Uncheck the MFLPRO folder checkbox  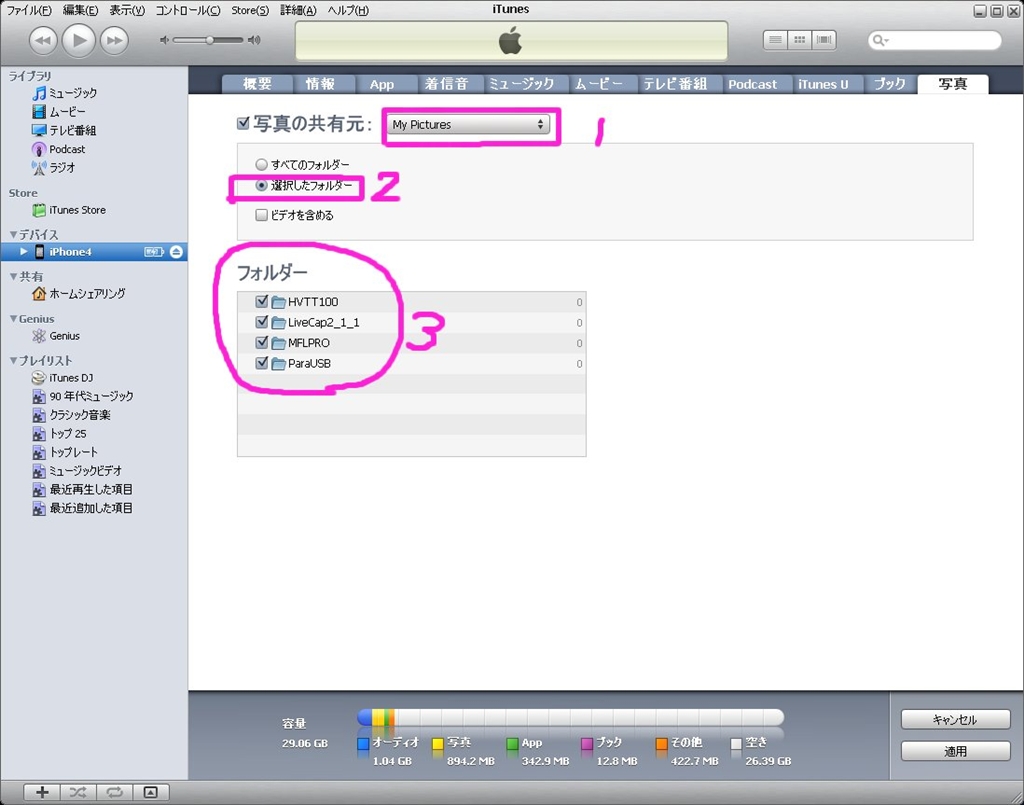click(262, 343)
